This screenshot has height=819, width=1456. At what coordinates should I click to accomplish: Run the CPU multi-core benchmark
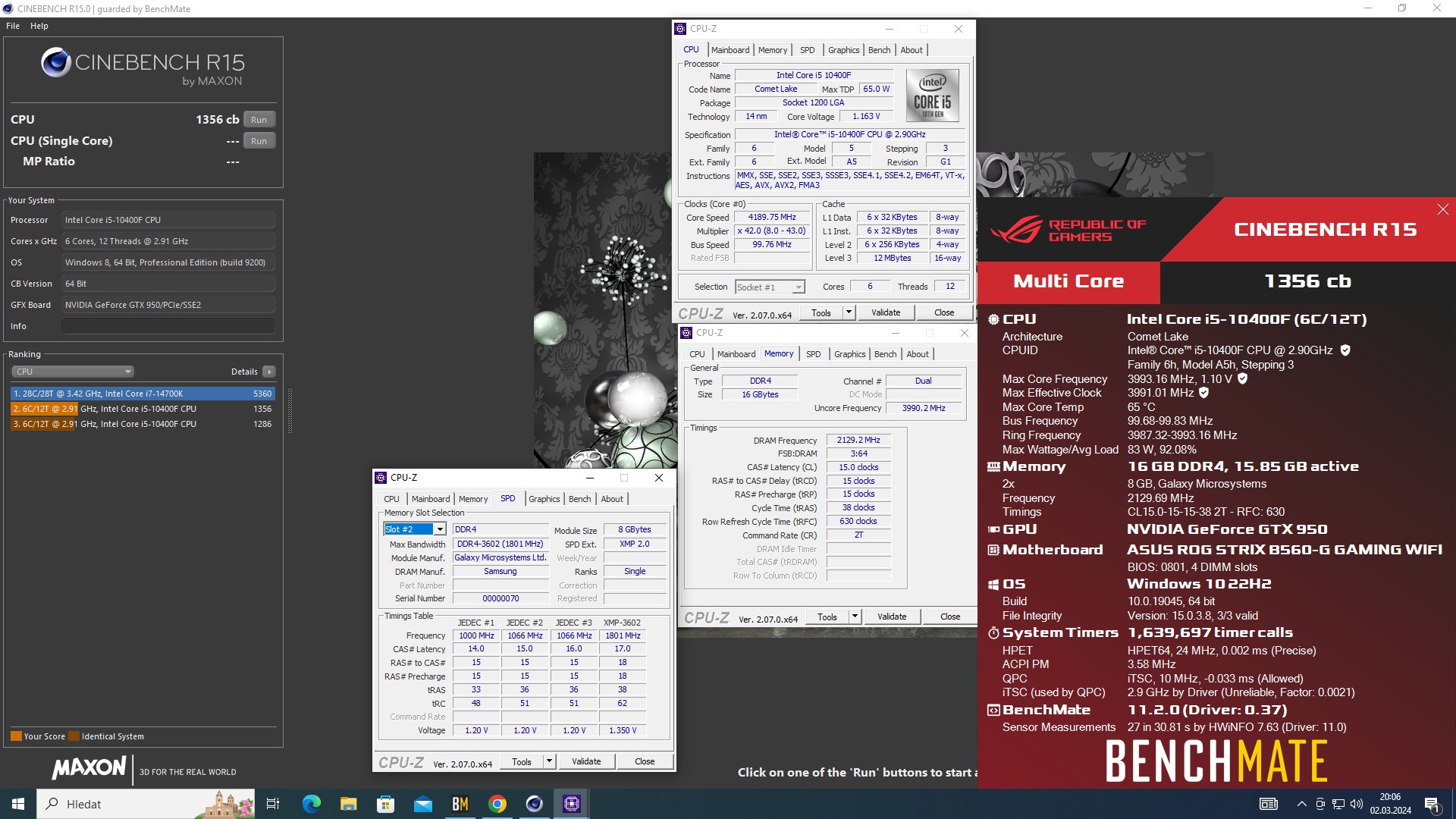(259, 120)
